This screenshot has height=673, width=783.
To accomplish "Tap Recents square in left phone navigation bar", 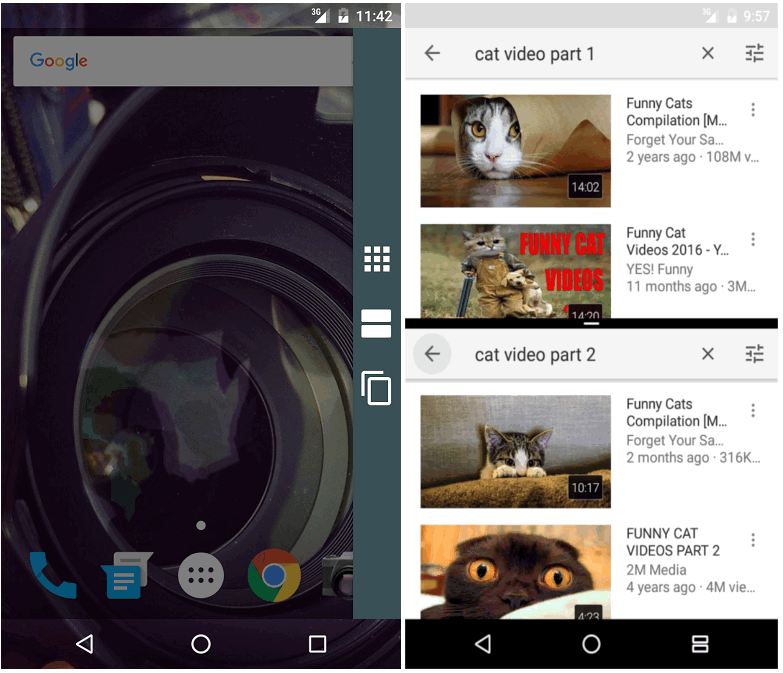I will (318, 644).
